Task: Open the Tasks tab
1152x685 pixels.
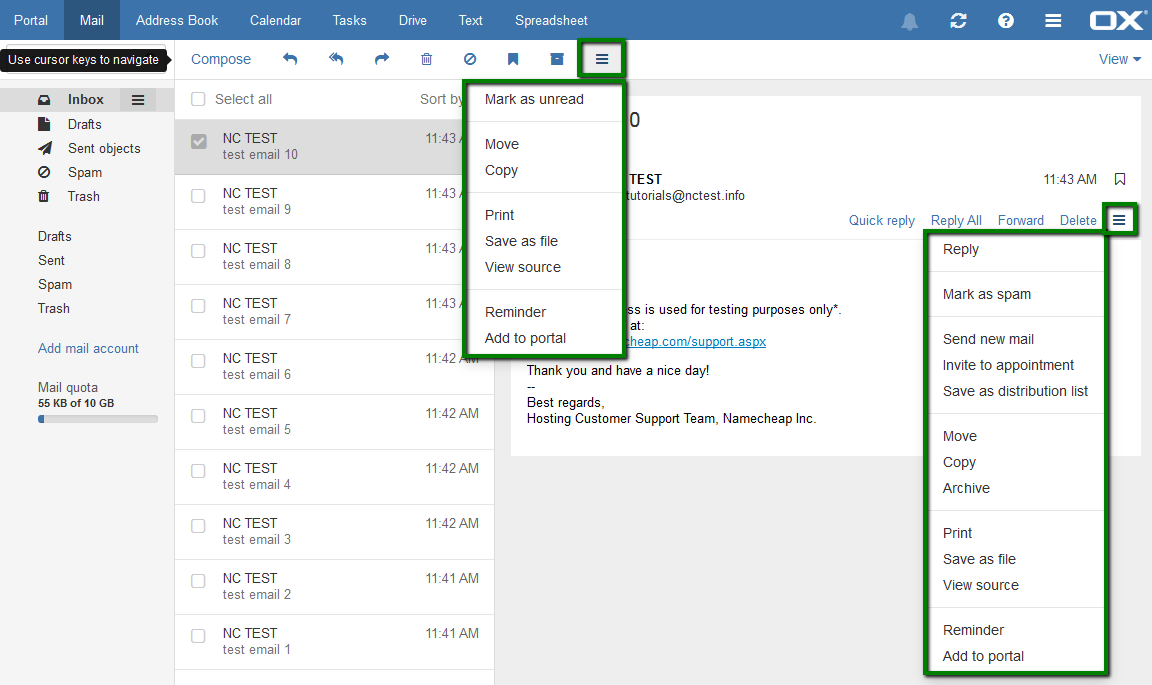Action: (349, 21)
